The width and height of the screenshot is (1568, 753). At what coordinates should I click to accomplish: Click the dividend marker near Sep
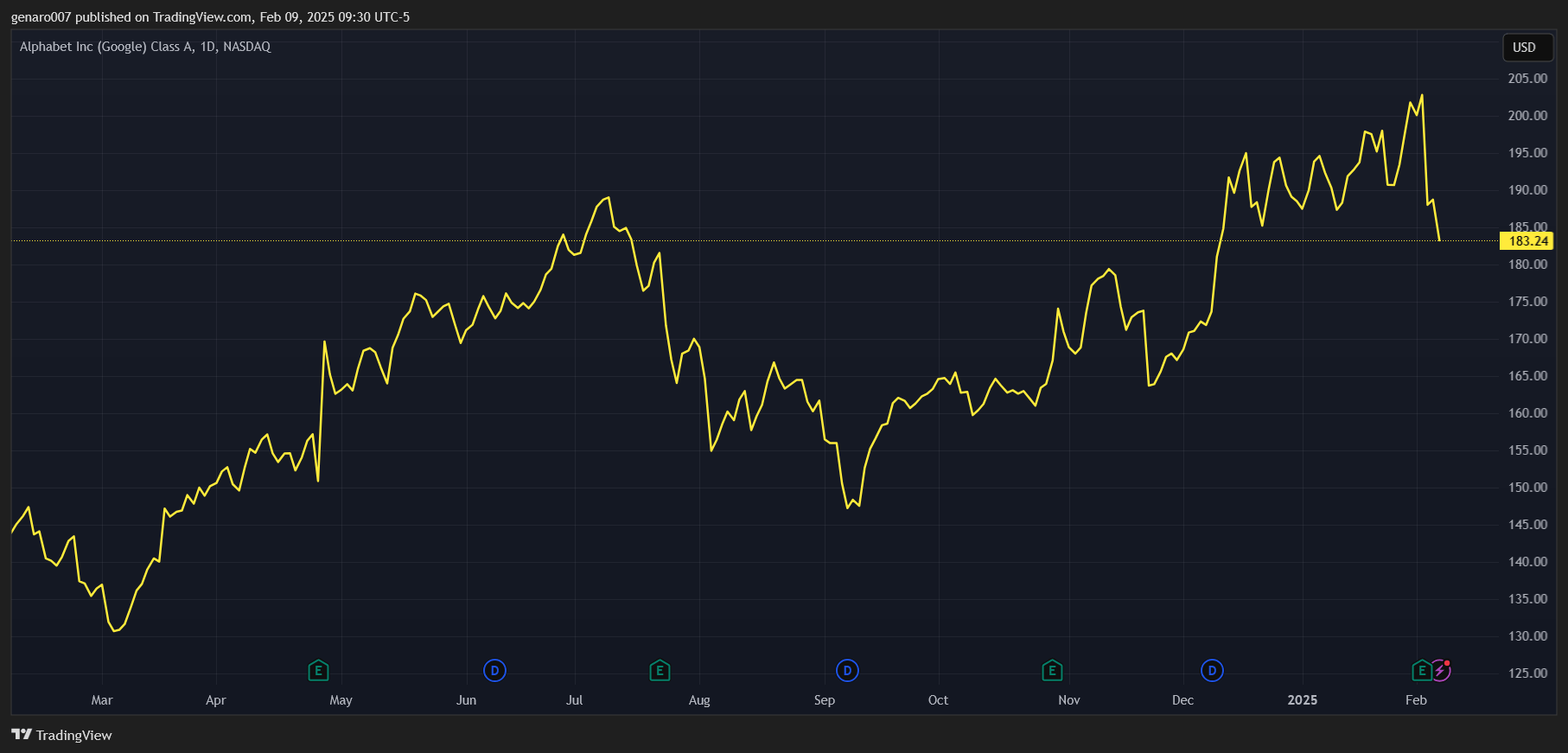(x=847, y=670)
